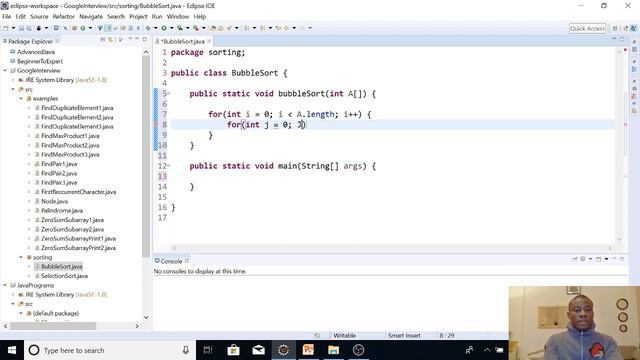Open the Source menu
This screenshot has width=640, height=360.
point(39,16)
